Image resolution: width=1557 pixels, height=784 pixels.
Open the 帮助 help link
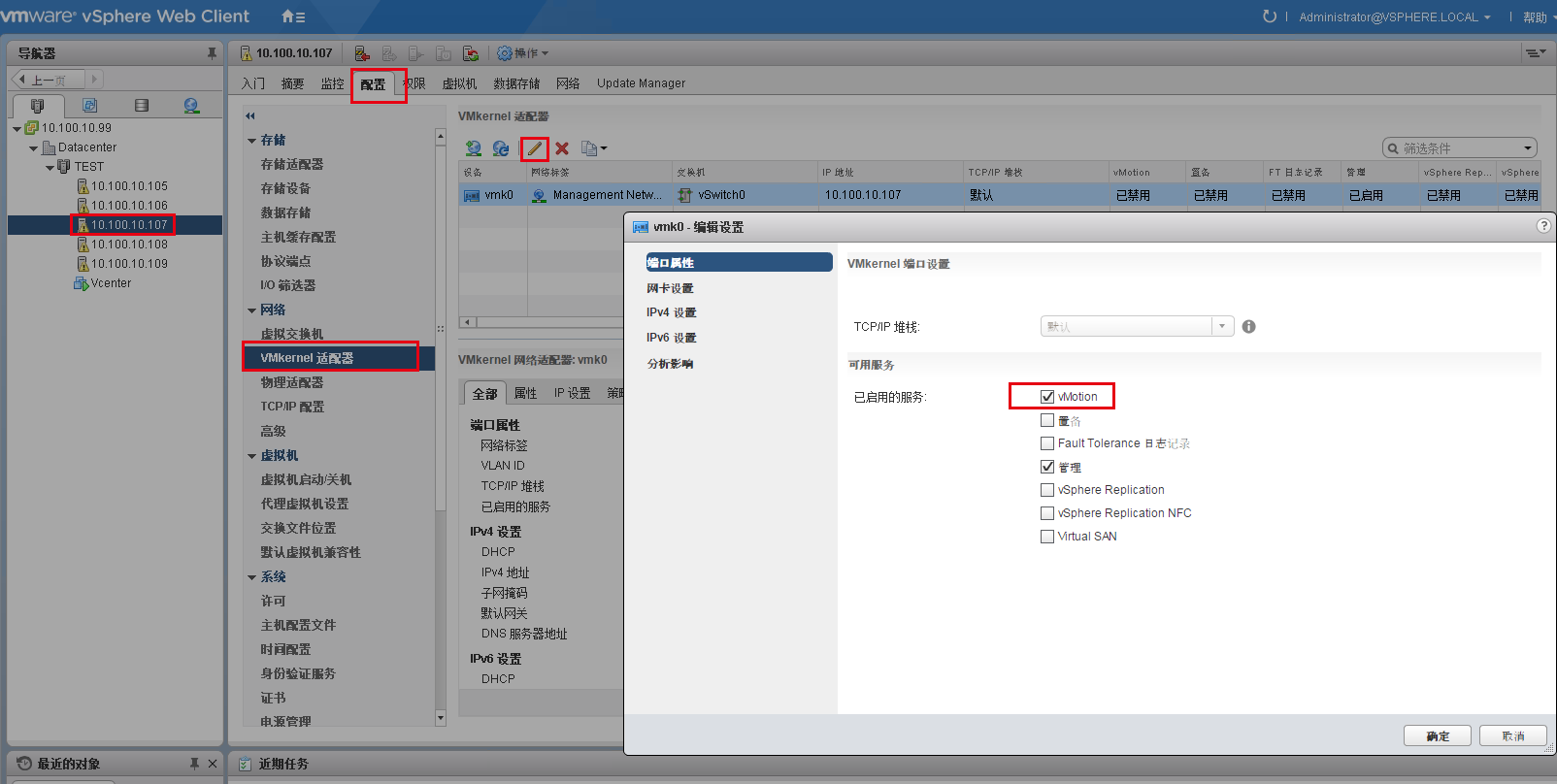pos(1535,17)
